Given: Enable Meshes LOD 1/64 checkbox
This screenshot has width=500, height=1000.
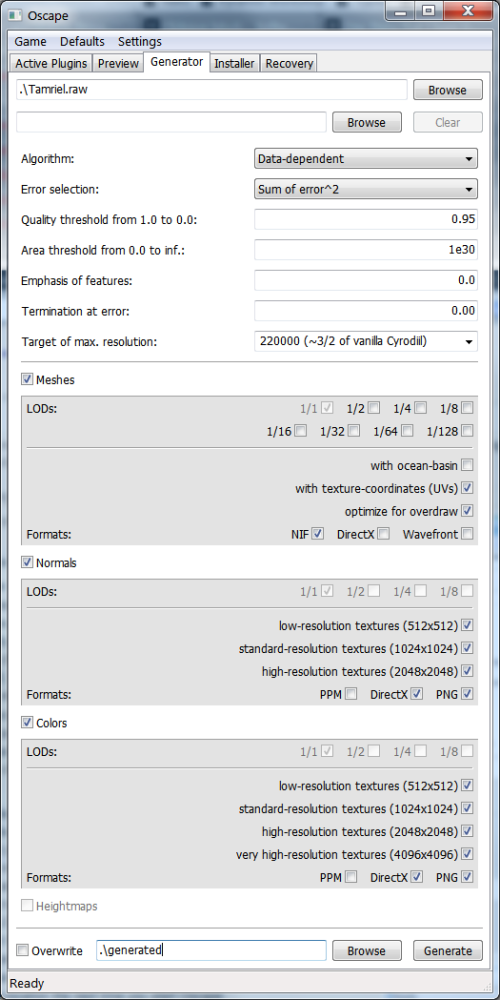Looking at the screenshot, I should (x=408, y=431).
